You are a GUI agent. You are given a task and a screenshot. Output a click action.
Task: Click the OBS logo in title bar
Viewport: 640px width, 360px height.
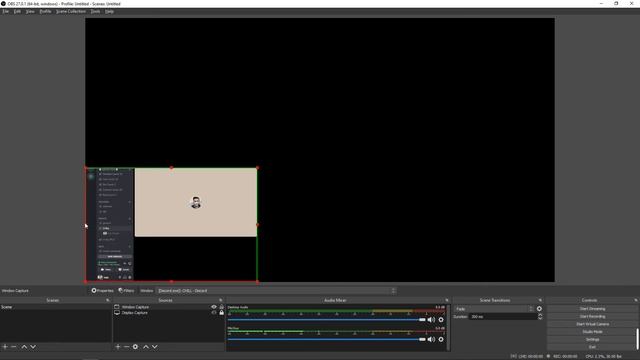pos(3,4)
